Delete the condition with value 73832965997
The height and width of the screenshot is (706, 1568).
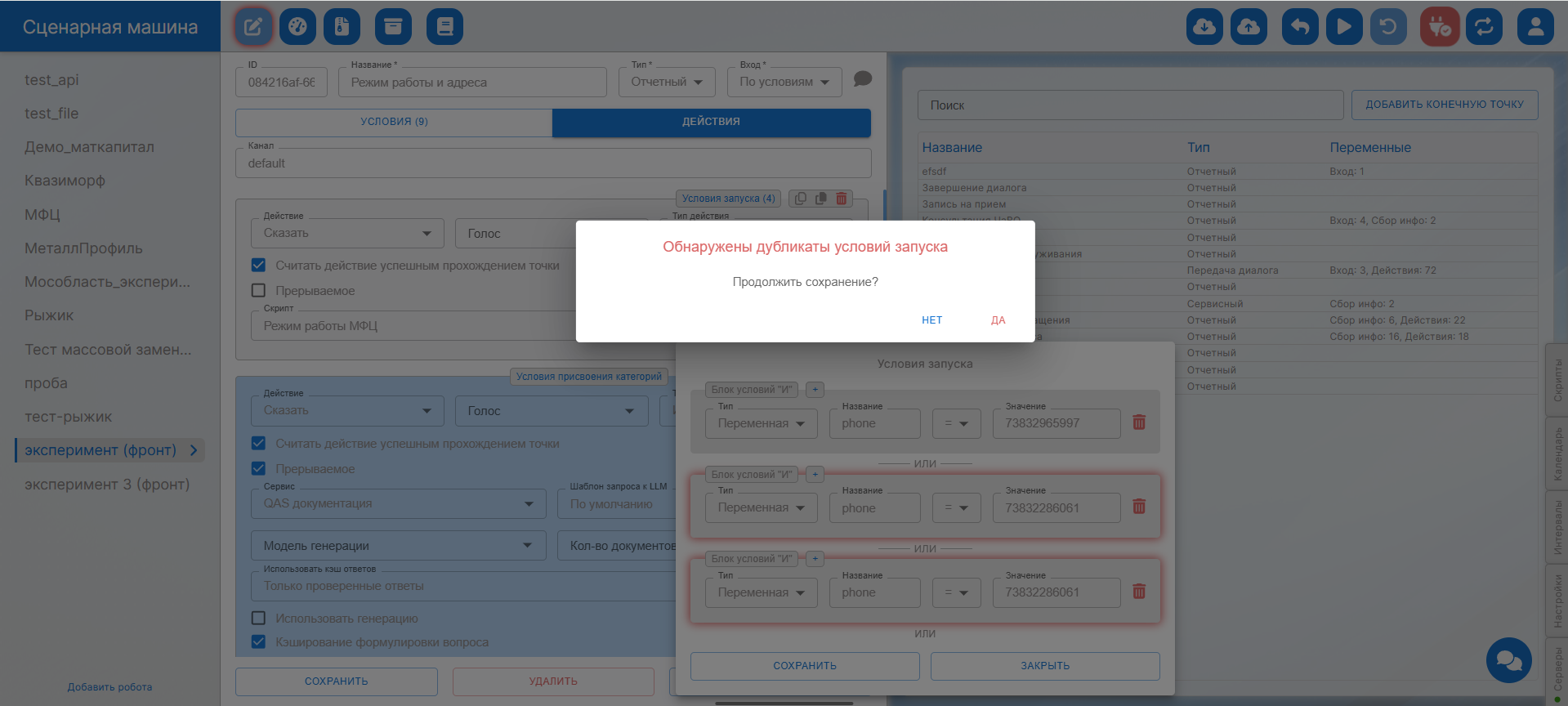pyautogui.click(x=1139, y=422)
